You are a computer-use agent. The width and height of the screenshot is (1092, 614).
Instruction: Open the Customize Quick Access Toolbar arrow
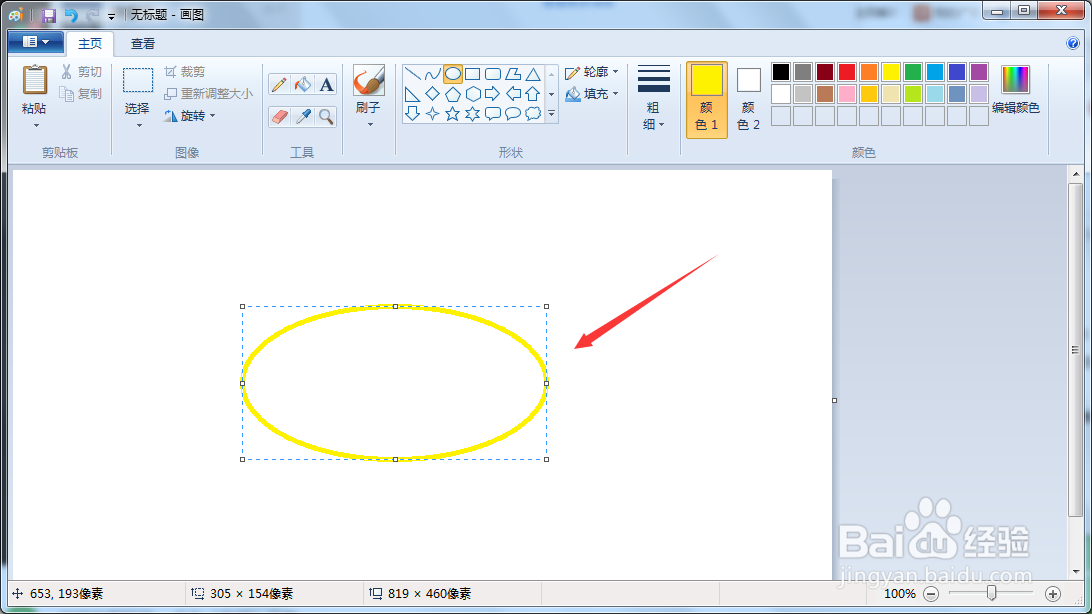point(111,15)
